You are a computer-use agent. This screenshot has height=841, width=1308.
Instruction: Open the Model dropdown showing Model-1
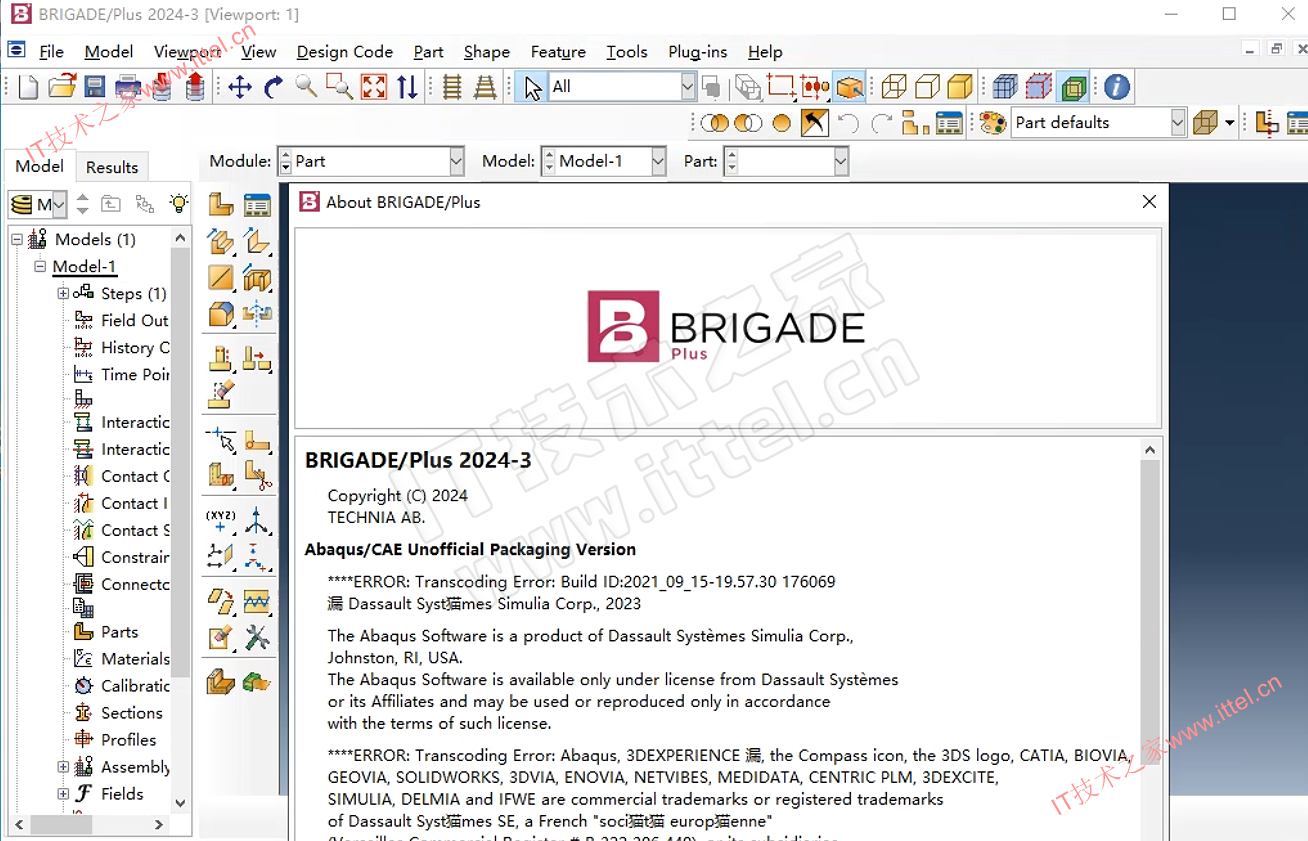(658, 161)
